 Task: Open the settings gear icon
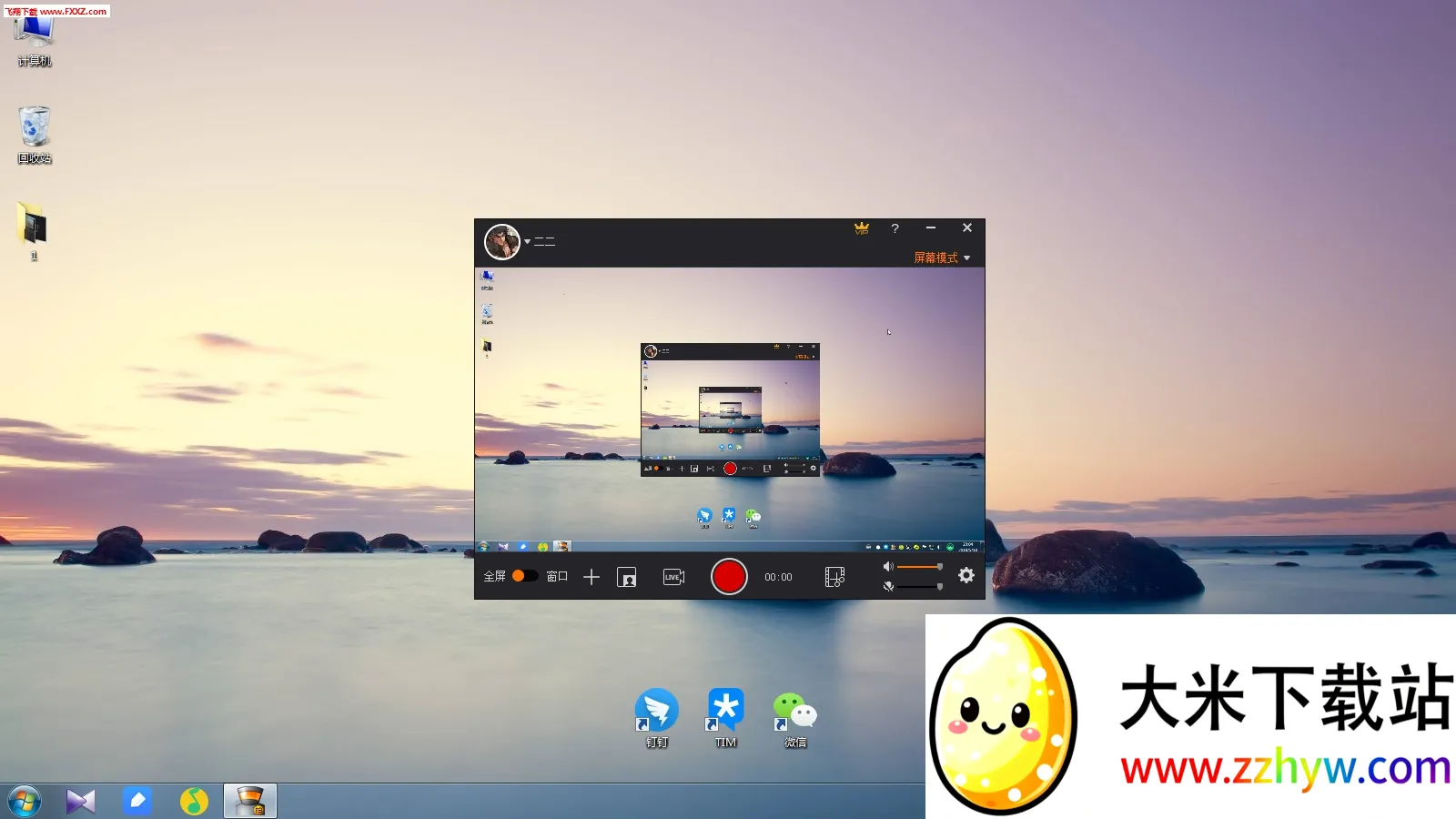(x=966, y=576)
